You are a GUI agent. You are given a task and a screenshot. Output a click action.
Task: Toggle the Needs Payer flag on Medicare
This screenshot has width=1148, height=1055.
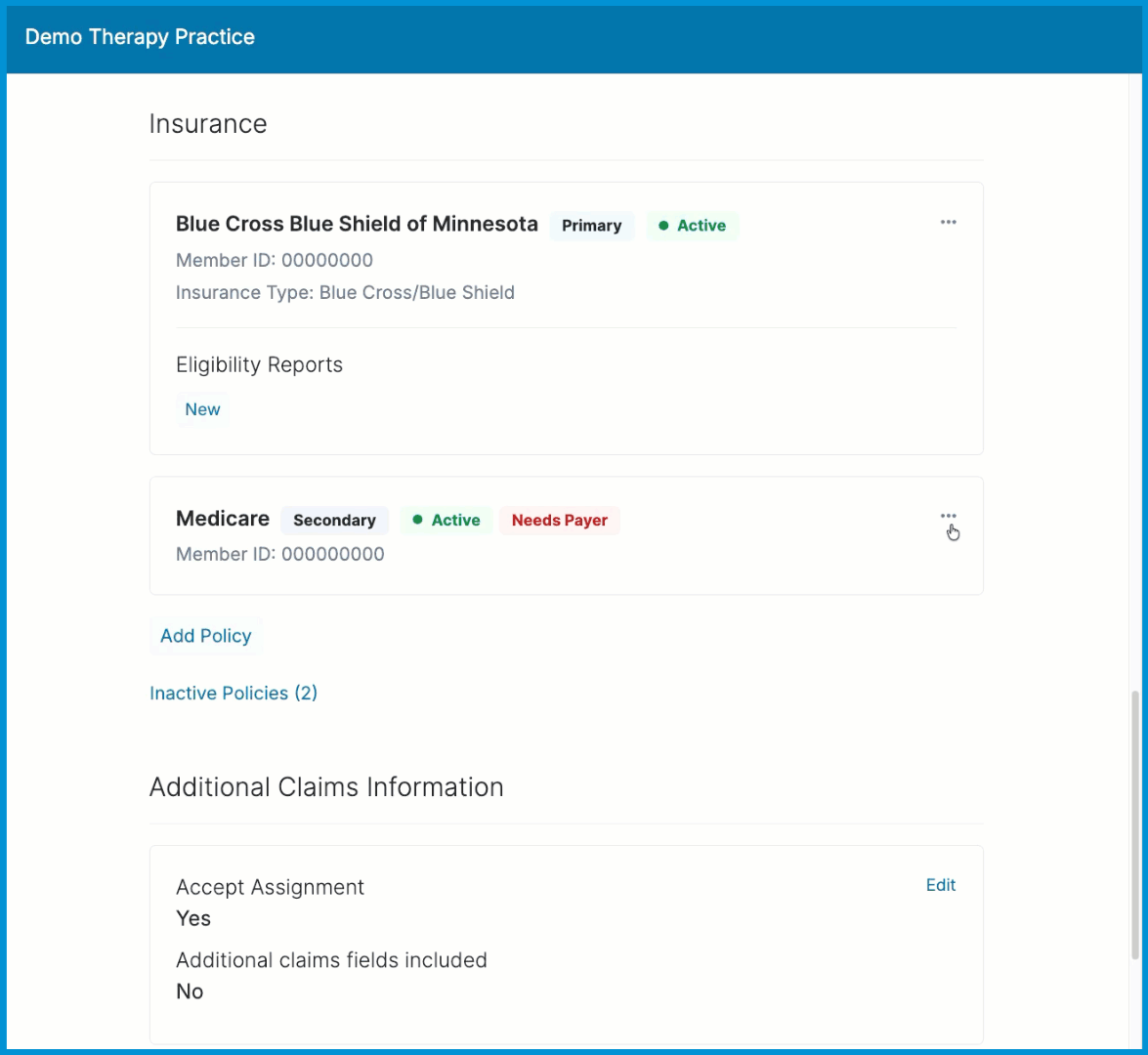tap(559, 520)
